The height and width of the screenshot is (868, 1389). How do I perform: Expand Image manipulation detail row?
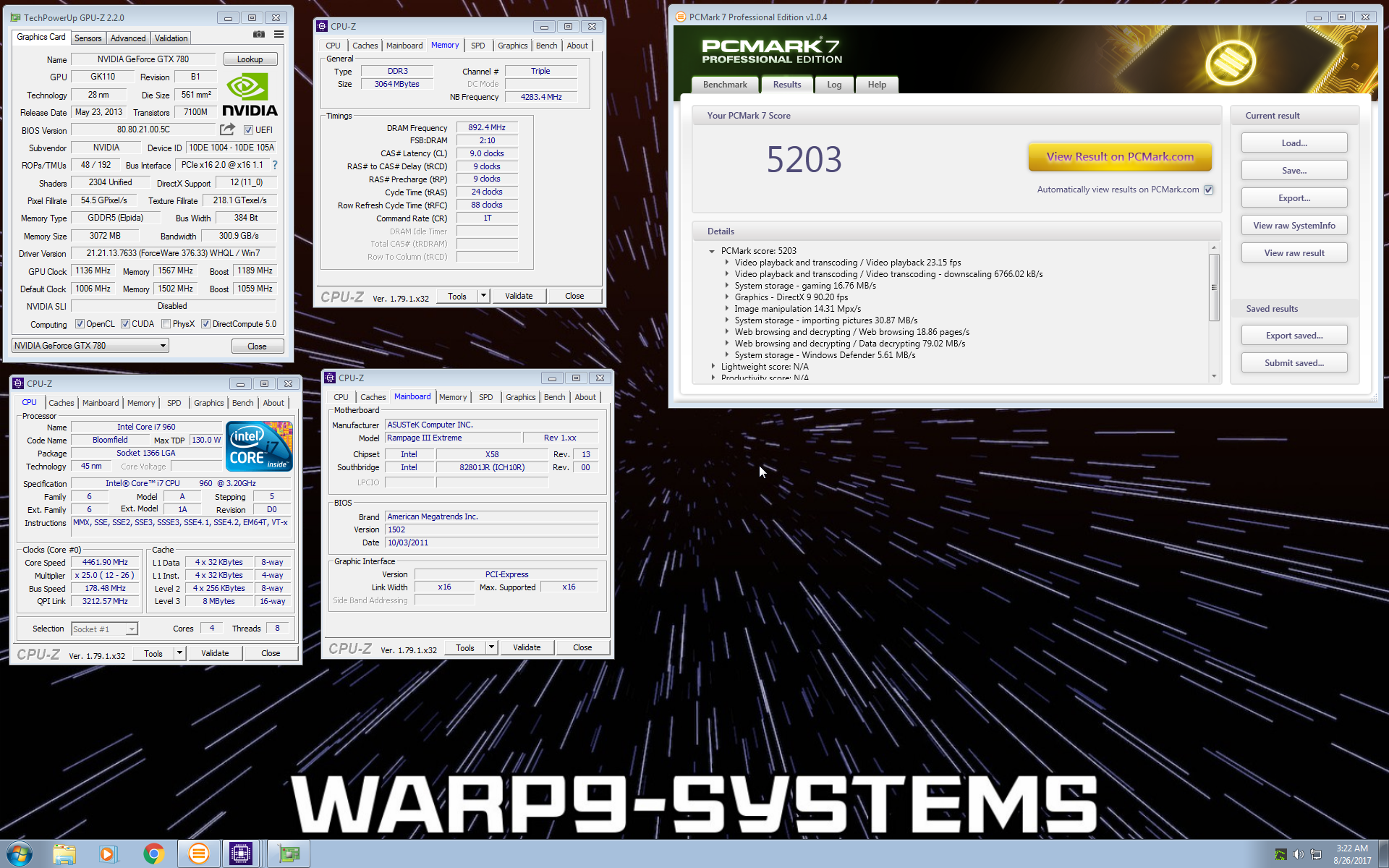tap(726, 309)
